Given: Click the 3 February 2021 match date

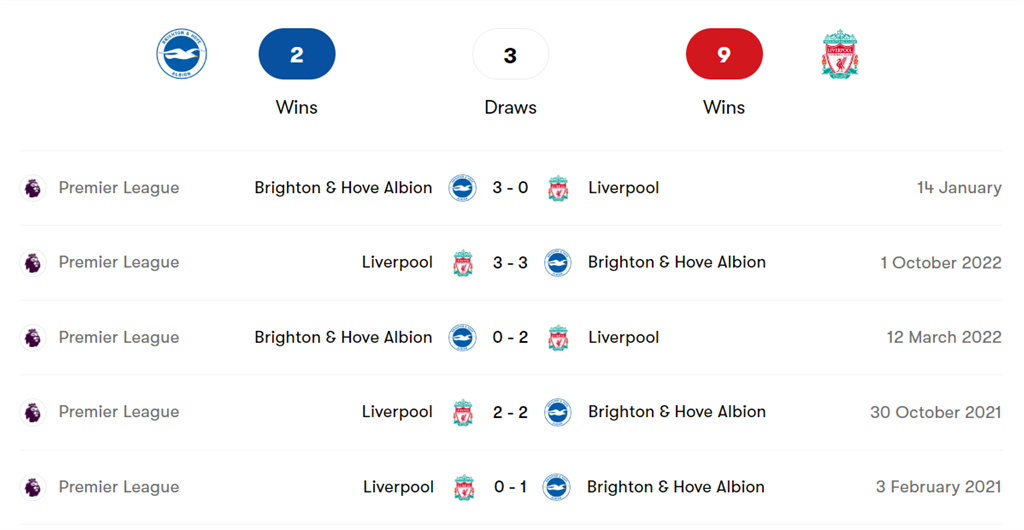Looking at the screenshot, I should coord(938,487).
